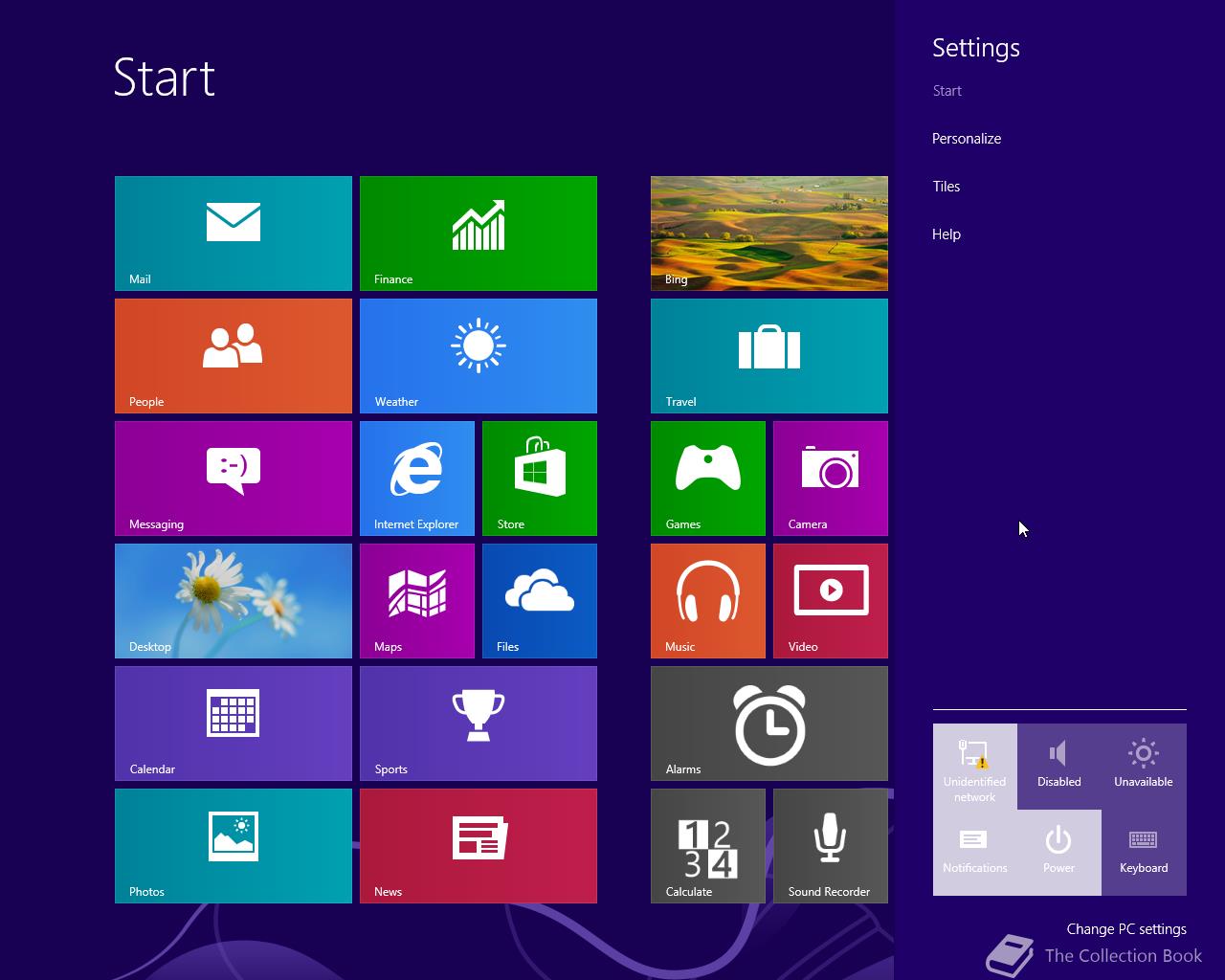Click the Unavailable brightness icon
The height and width of the screenshot is (980, 1225).
1144,767
